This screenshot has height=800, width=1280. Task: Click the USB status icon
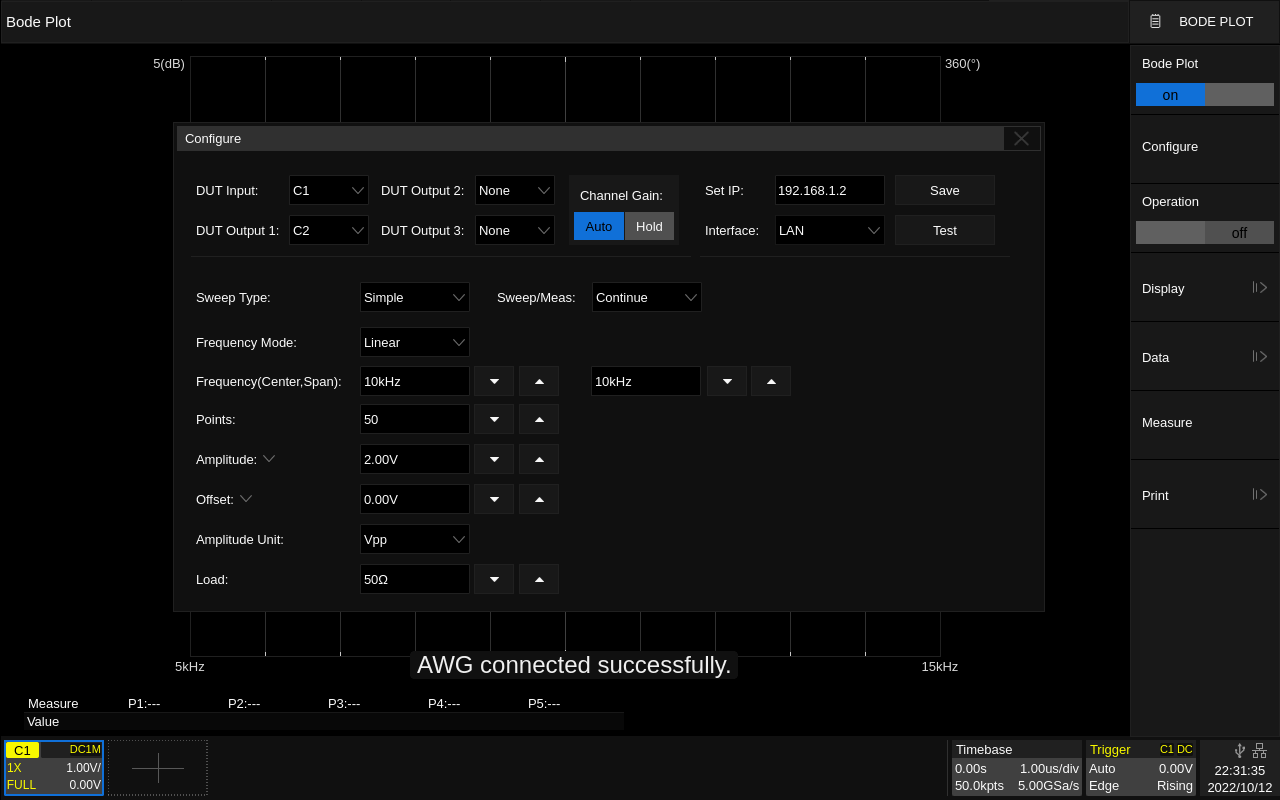1240,750
